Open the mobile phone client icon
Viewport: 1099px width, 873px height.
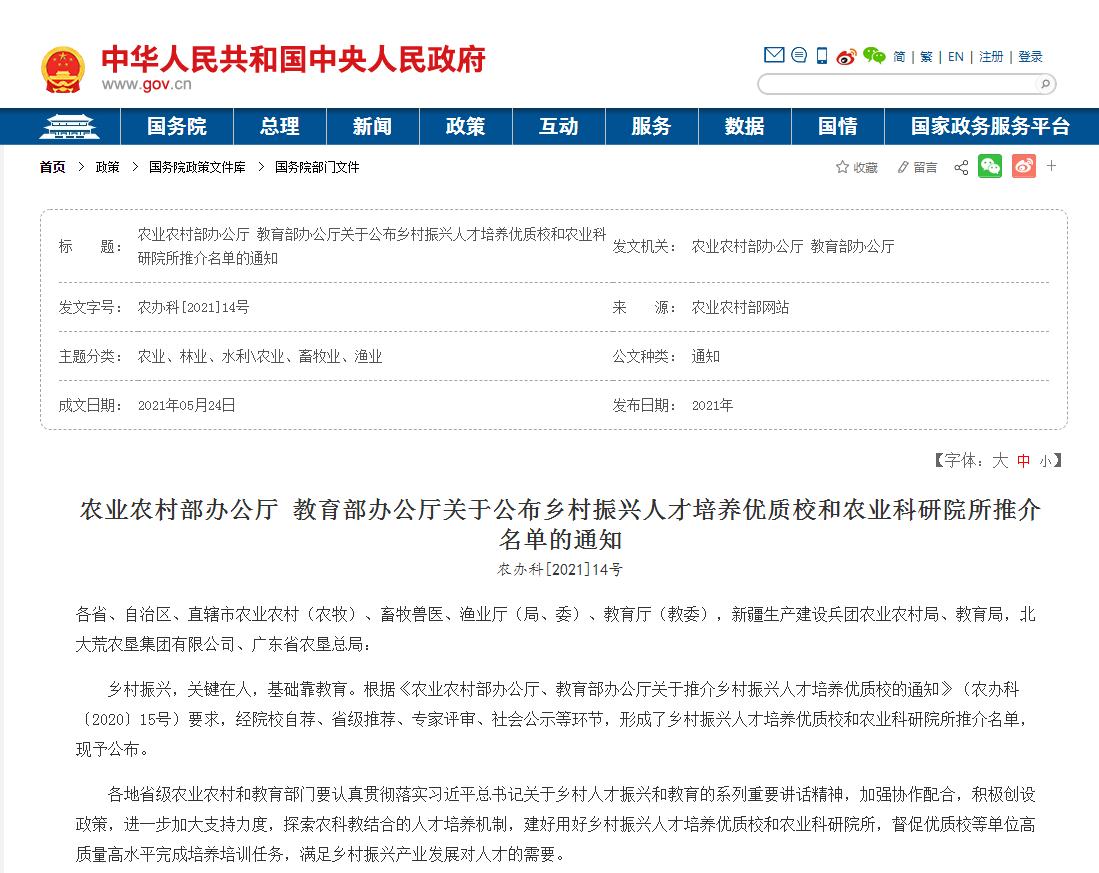(x=822, y=56)
